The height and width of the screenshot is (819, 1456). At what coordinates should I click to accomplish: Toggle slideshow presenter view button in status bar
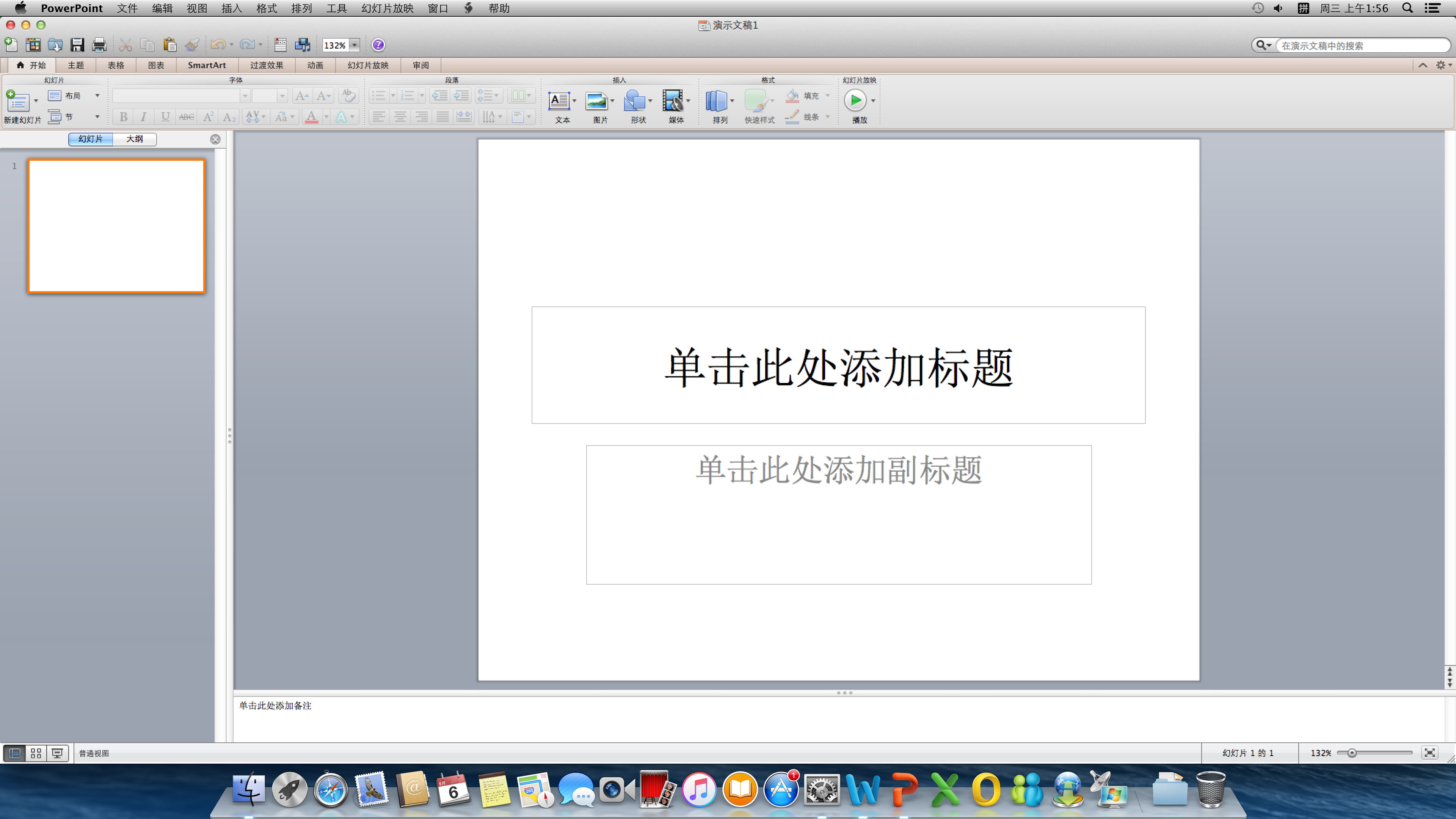tap(57, 753)
